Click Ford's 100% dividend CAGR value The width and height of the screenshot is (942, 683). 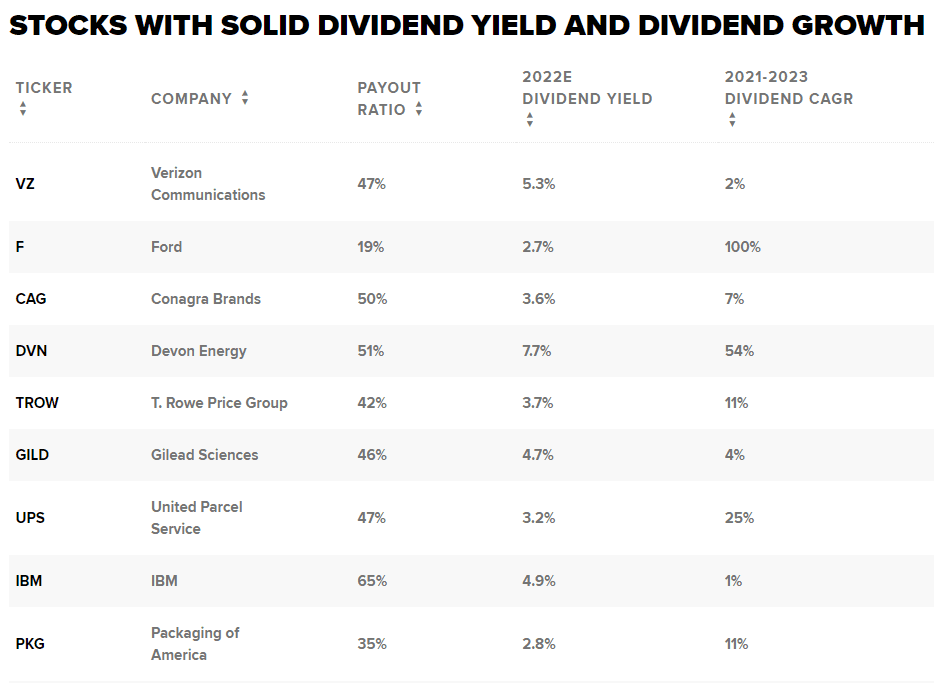pos(742,247)
